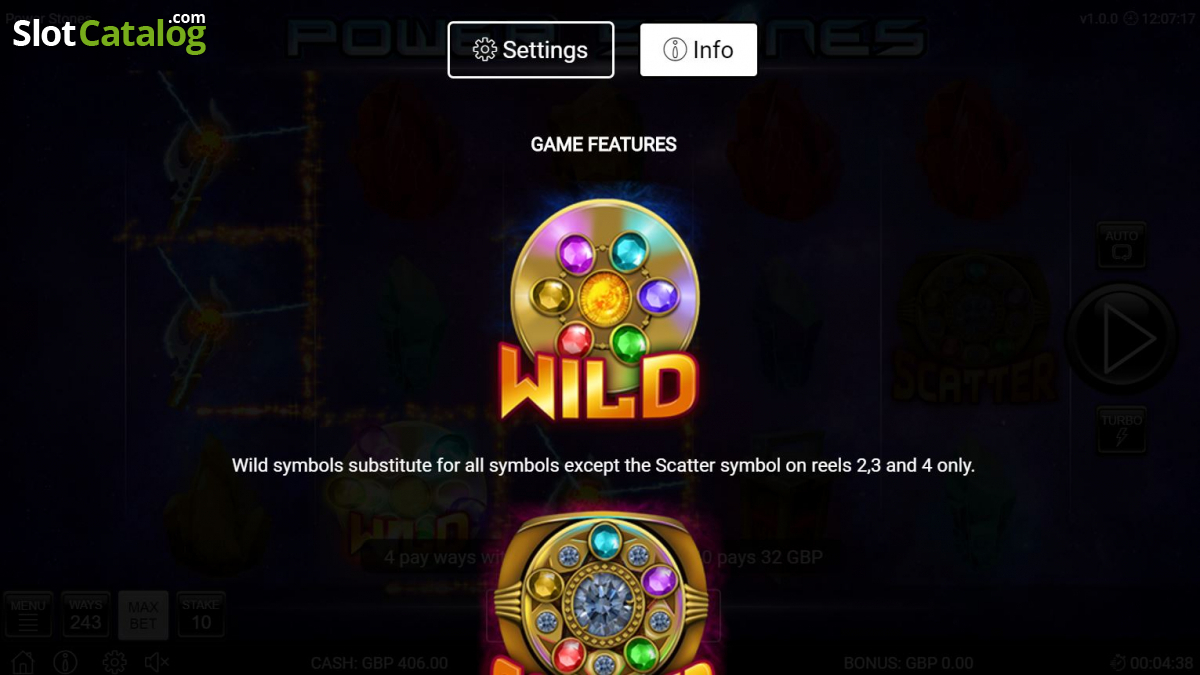This screenshot has width=1200, height=675.
Task: Select the WAYS 243 button
Action: coord(86,615)
